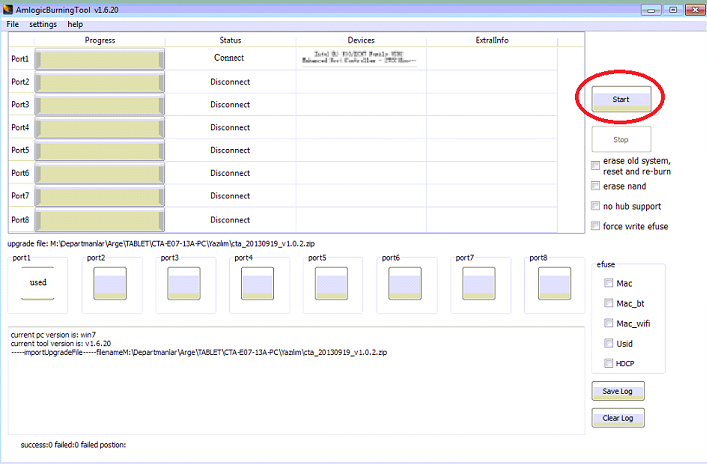Screen dimensions: 707x464
Task: Click the Port1 row label
Action: click(x=20, y=59)
